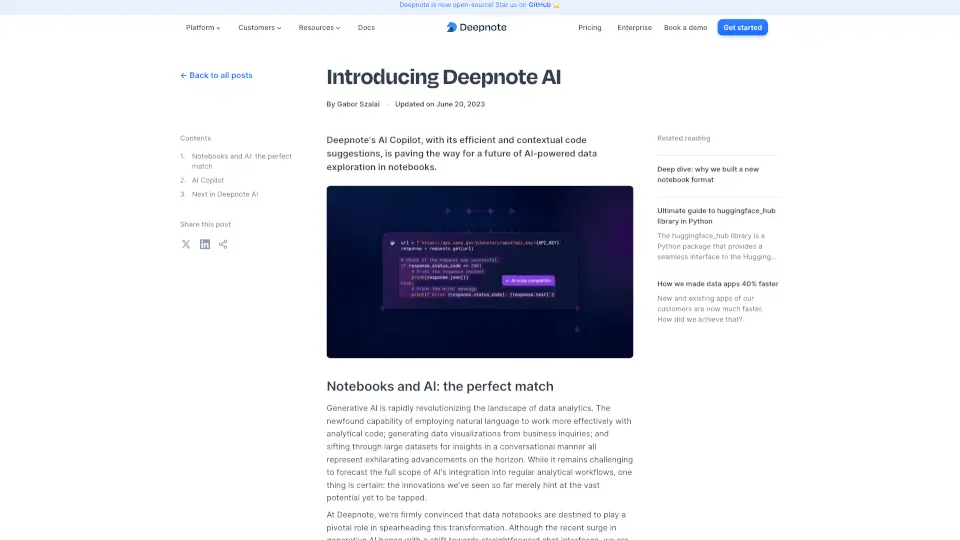Click the 'Notebooks and AI: the perfect match' heading
This screenshot has height=540, width=960.
[440, 386]
